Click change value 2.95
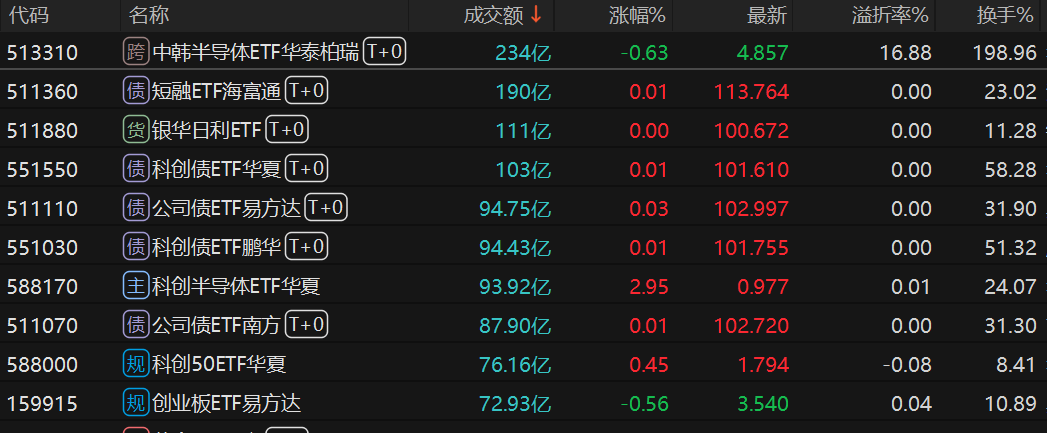The width and height of the screenshot is (1047, 433). (649, 287)
